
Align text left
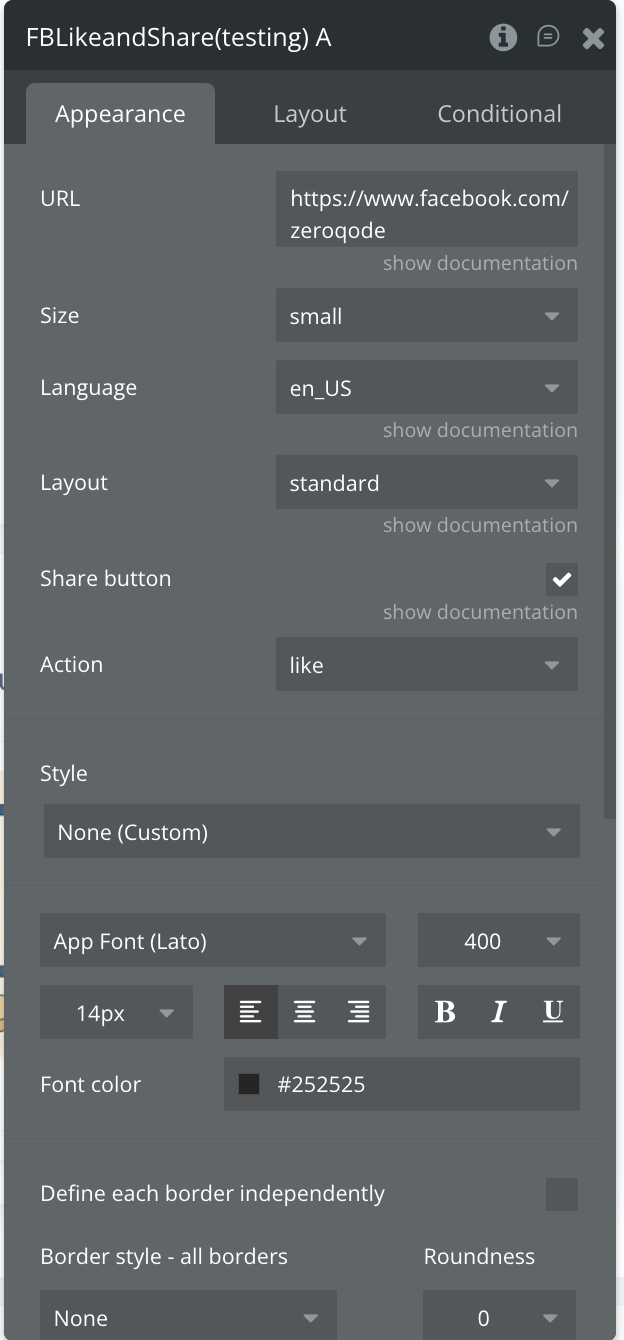pos(251,1012)
